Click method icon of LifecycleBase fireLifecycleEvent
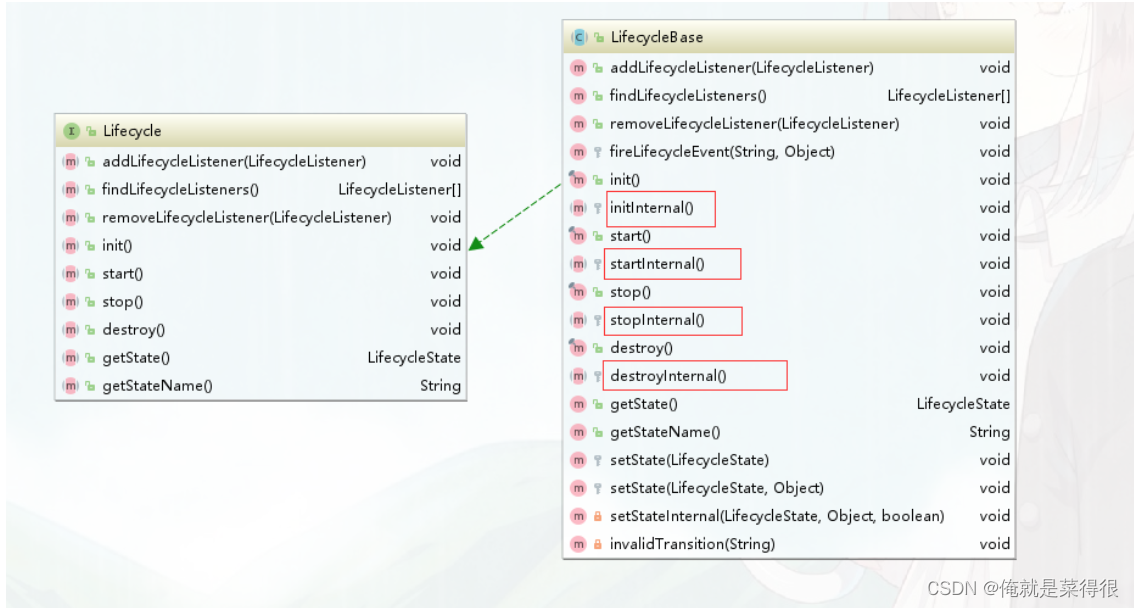This screenshot has height=608, width=1134. click(578, 152)
